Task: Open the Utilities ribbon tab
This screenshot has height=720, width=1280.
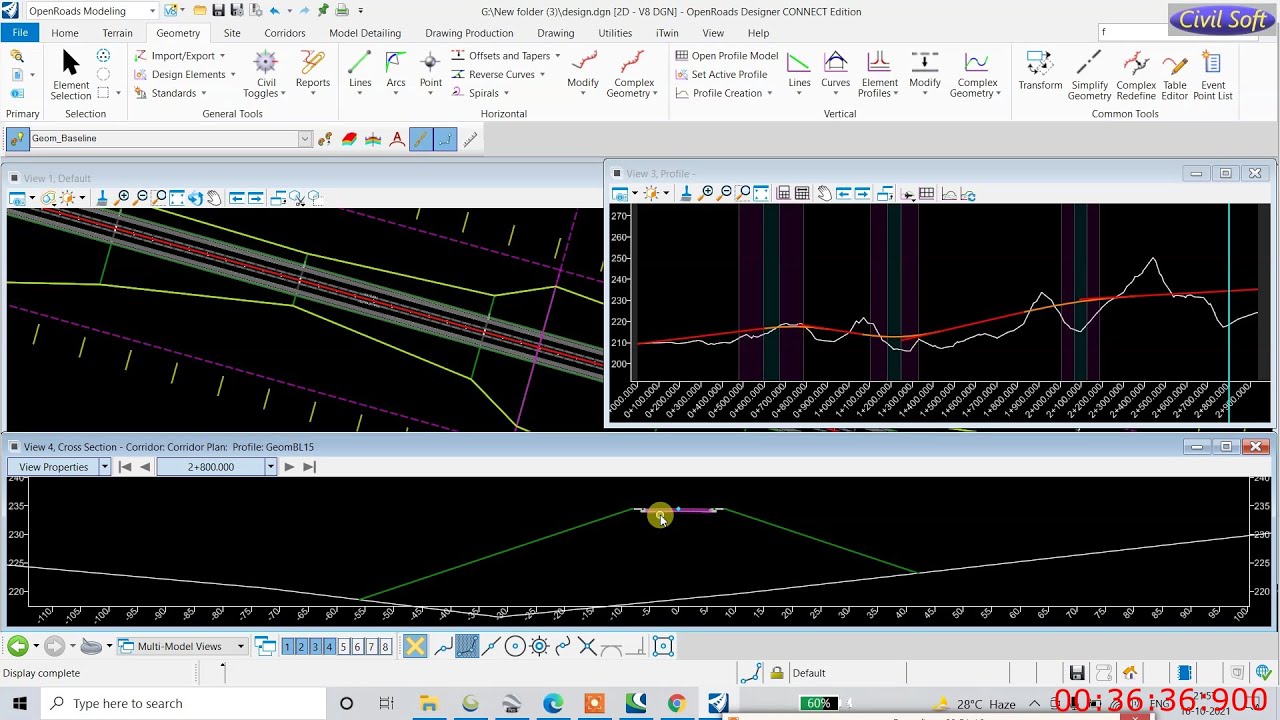Action: (x=615, y=33)
